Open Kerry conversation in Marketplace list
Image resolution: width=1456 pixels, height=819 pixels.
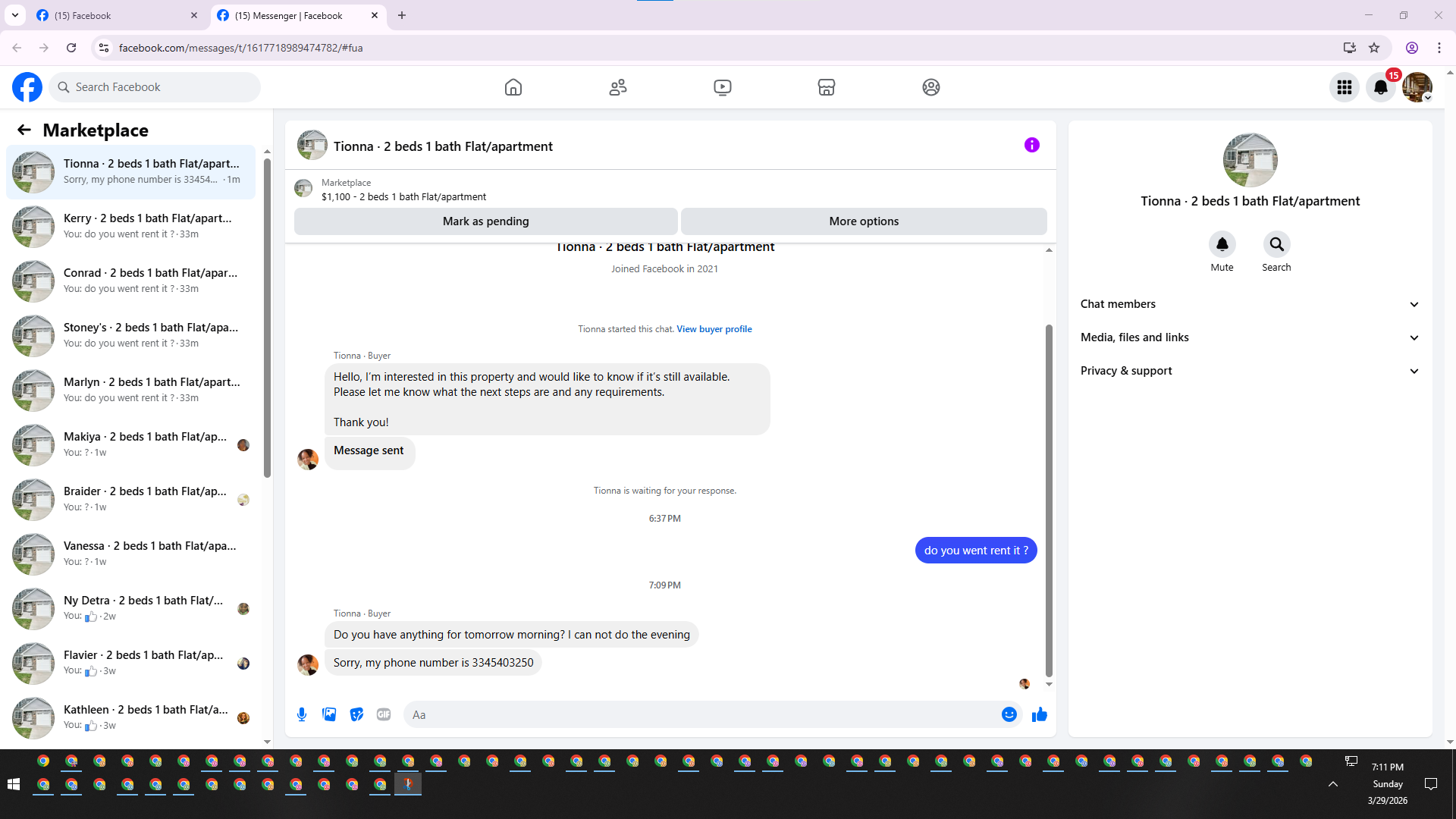coord(131,226)
